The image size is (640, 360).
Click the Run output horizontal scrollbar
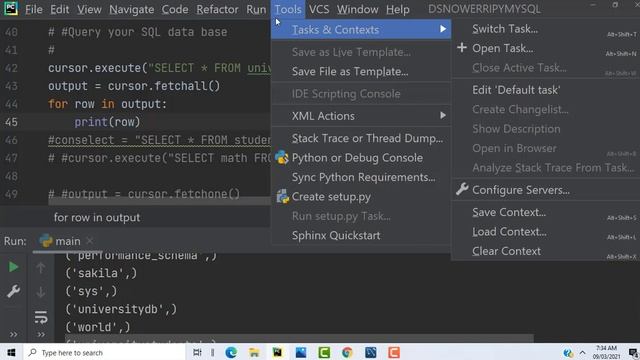tap(299, 339)
